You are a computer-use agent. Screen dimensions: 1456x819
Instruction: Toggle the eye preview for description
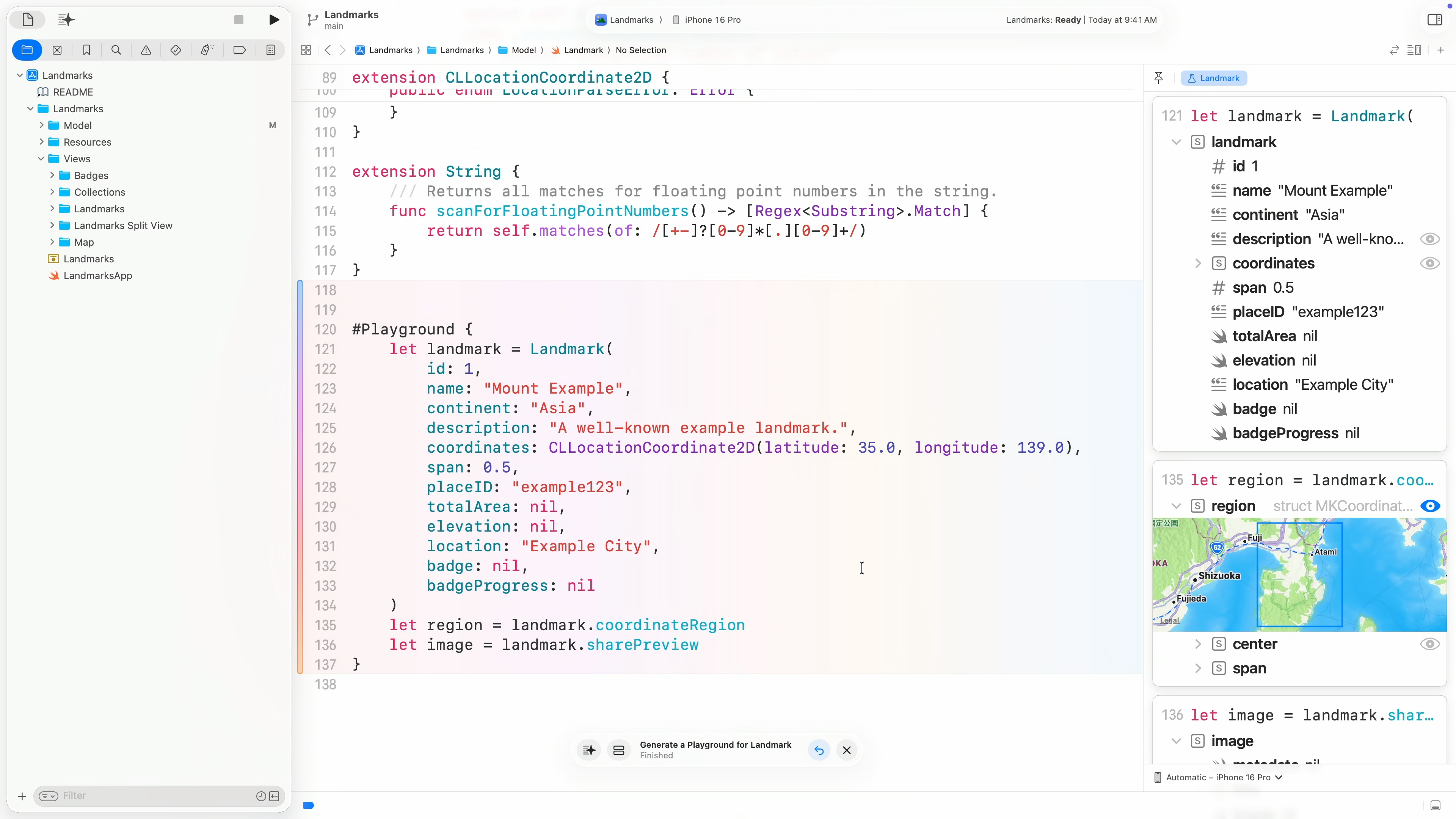click(x=1429, y=239)
